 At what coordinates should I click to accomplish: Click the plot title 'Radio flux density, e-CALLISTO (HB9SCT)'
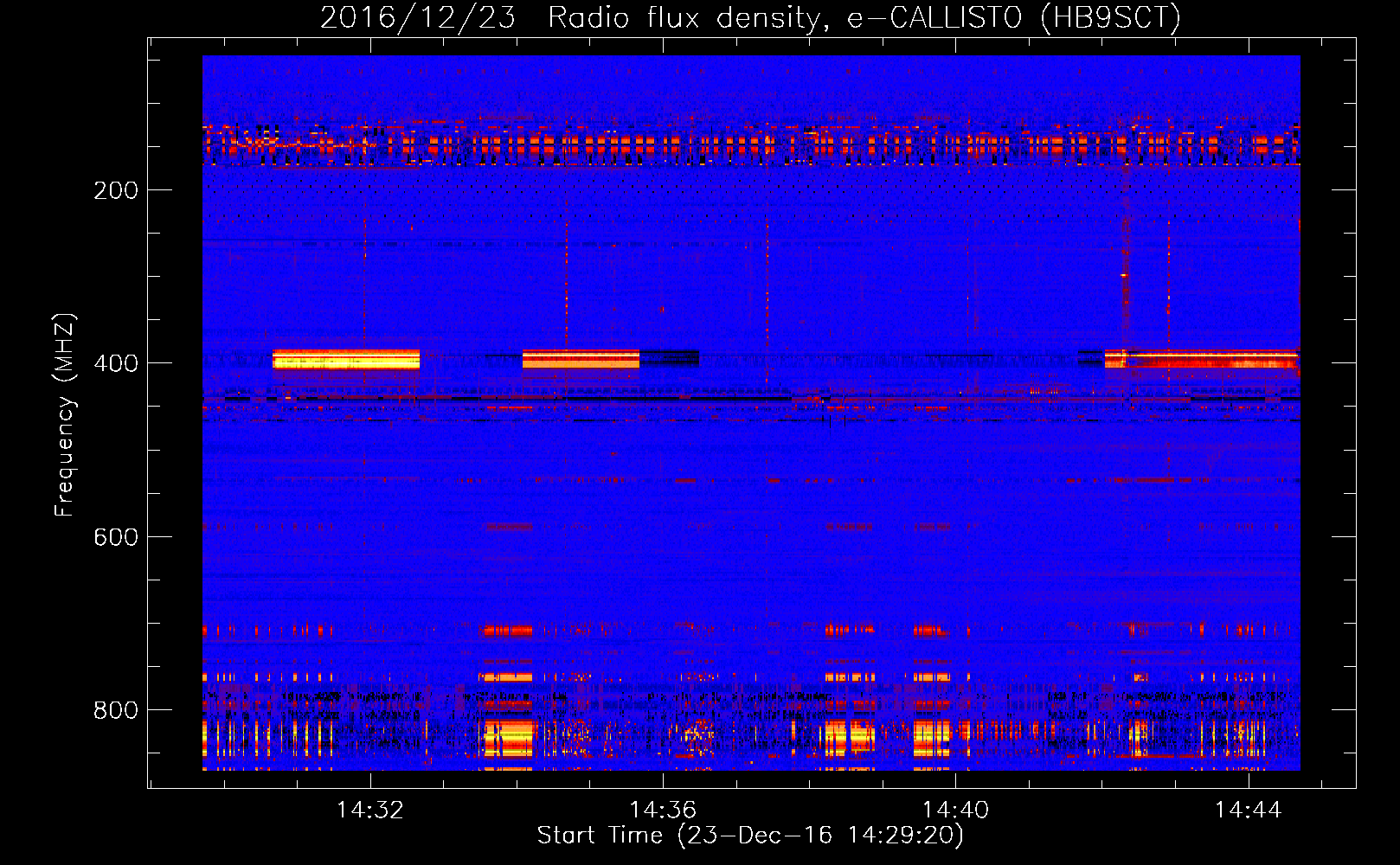pos(864,17)
